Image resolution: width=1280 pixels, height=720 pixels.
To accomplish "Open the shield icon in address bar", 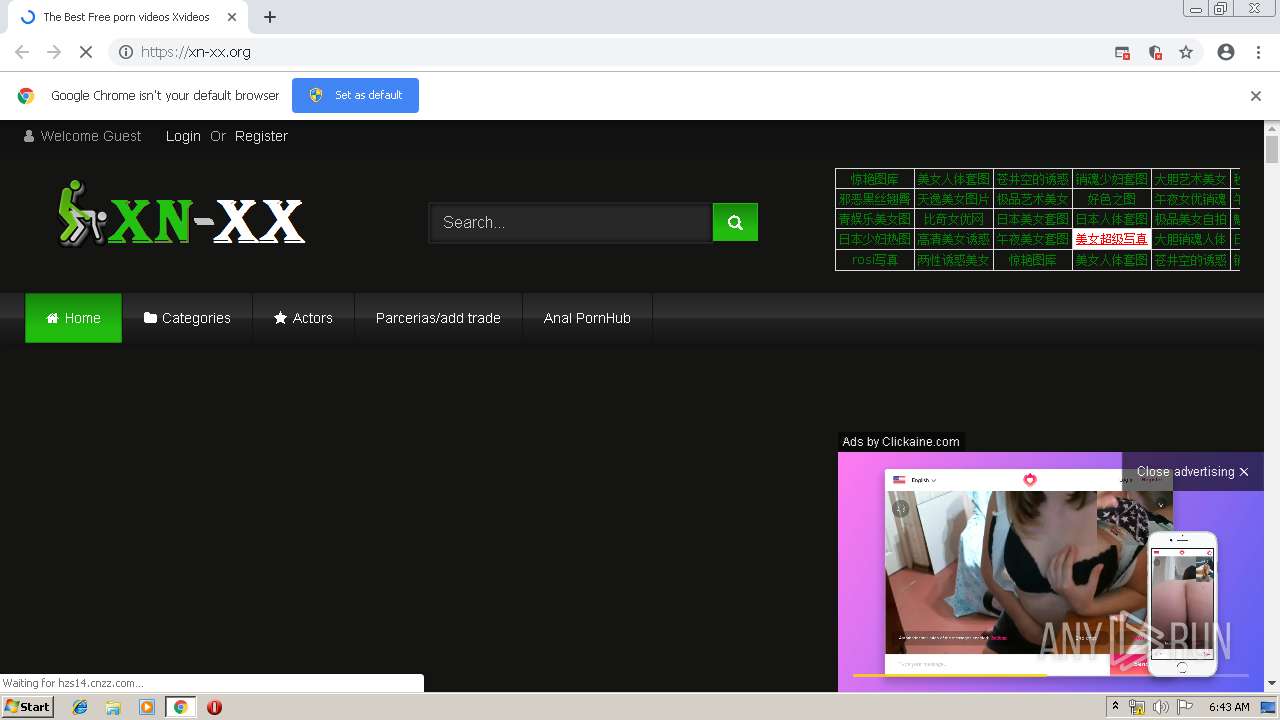I will [x=1155, y=52].
